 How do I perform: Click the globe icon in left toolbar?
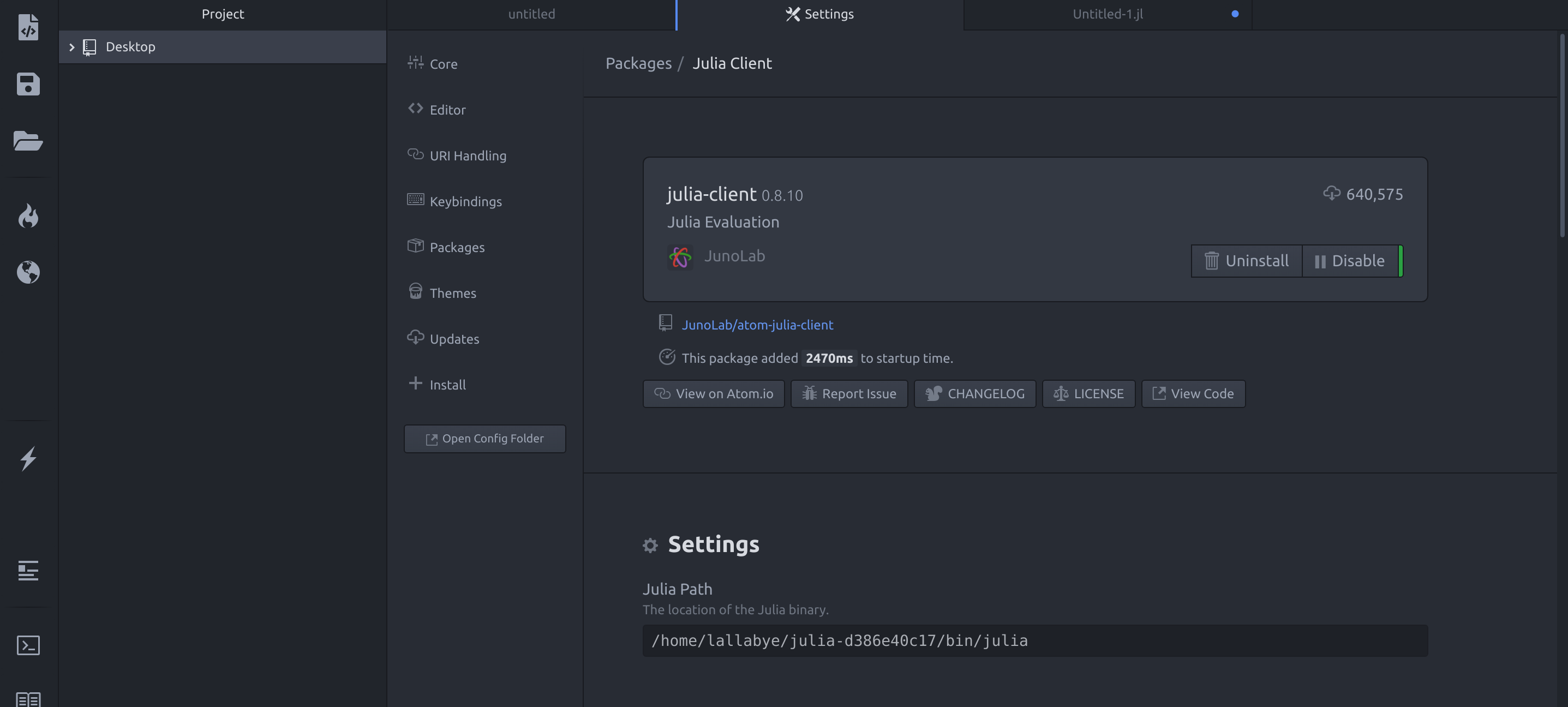point(28,272)
